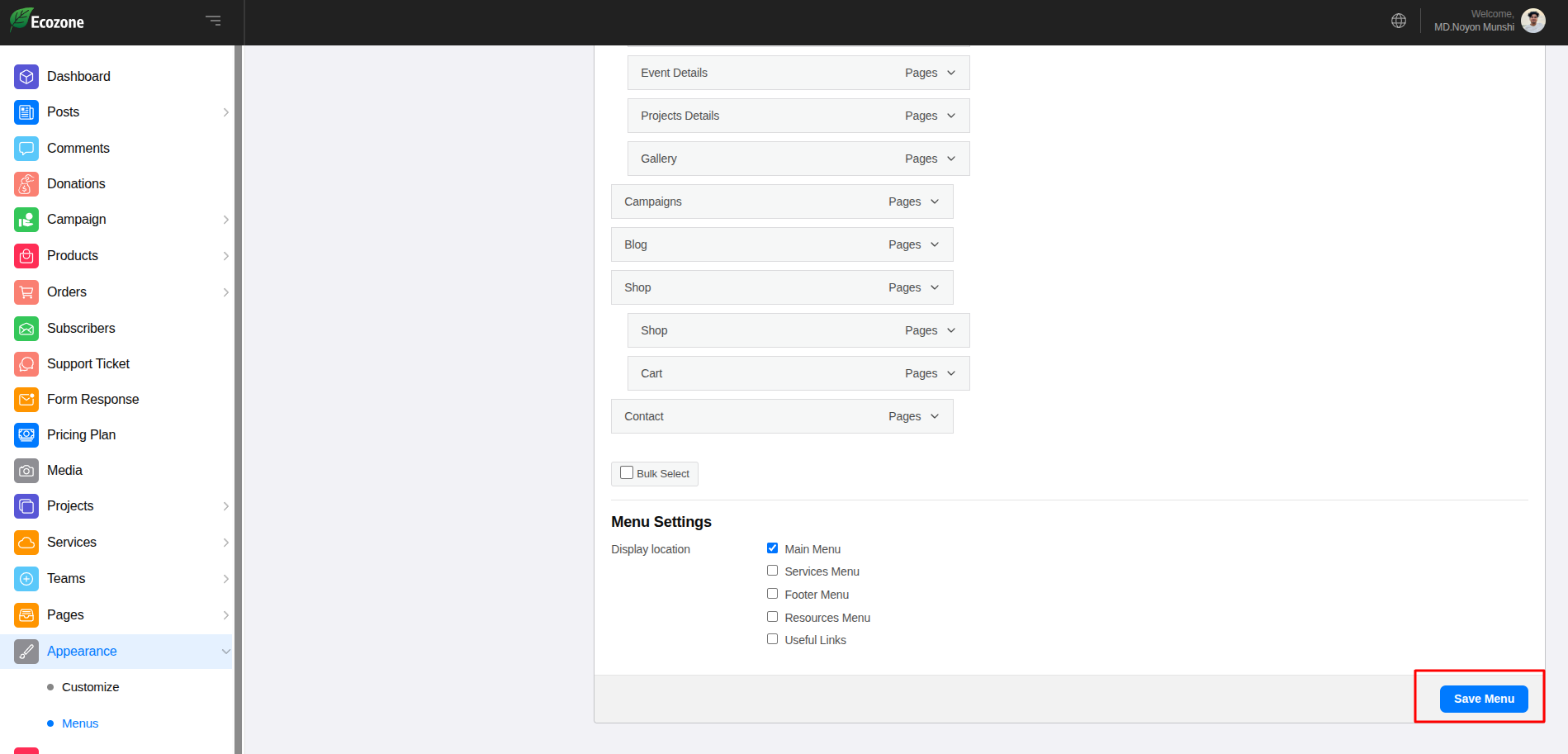Uncheck the Main Menu display location
The height and width of the screenshot is (754, 1568).
coord(772,548)
